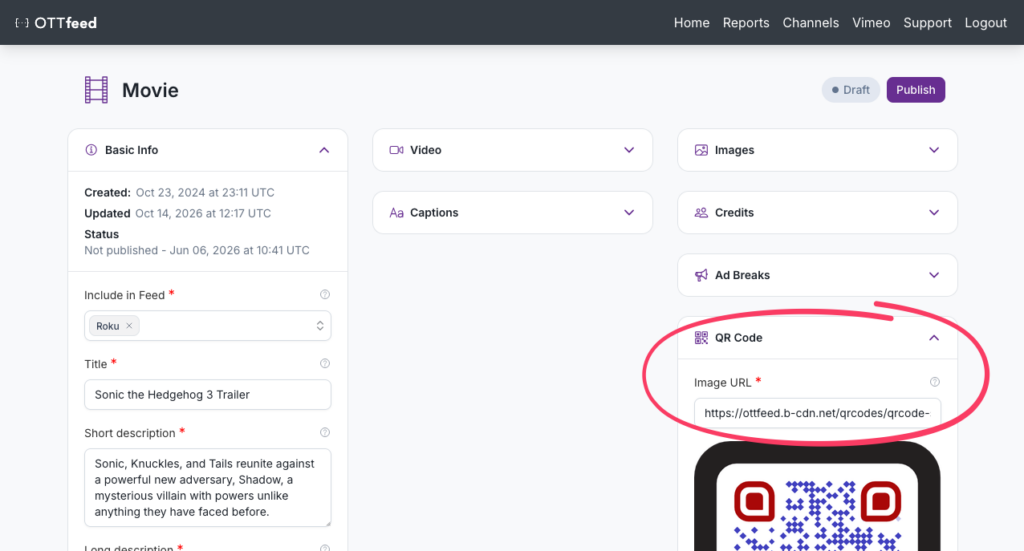Click into the Title input field

(208, 394)
